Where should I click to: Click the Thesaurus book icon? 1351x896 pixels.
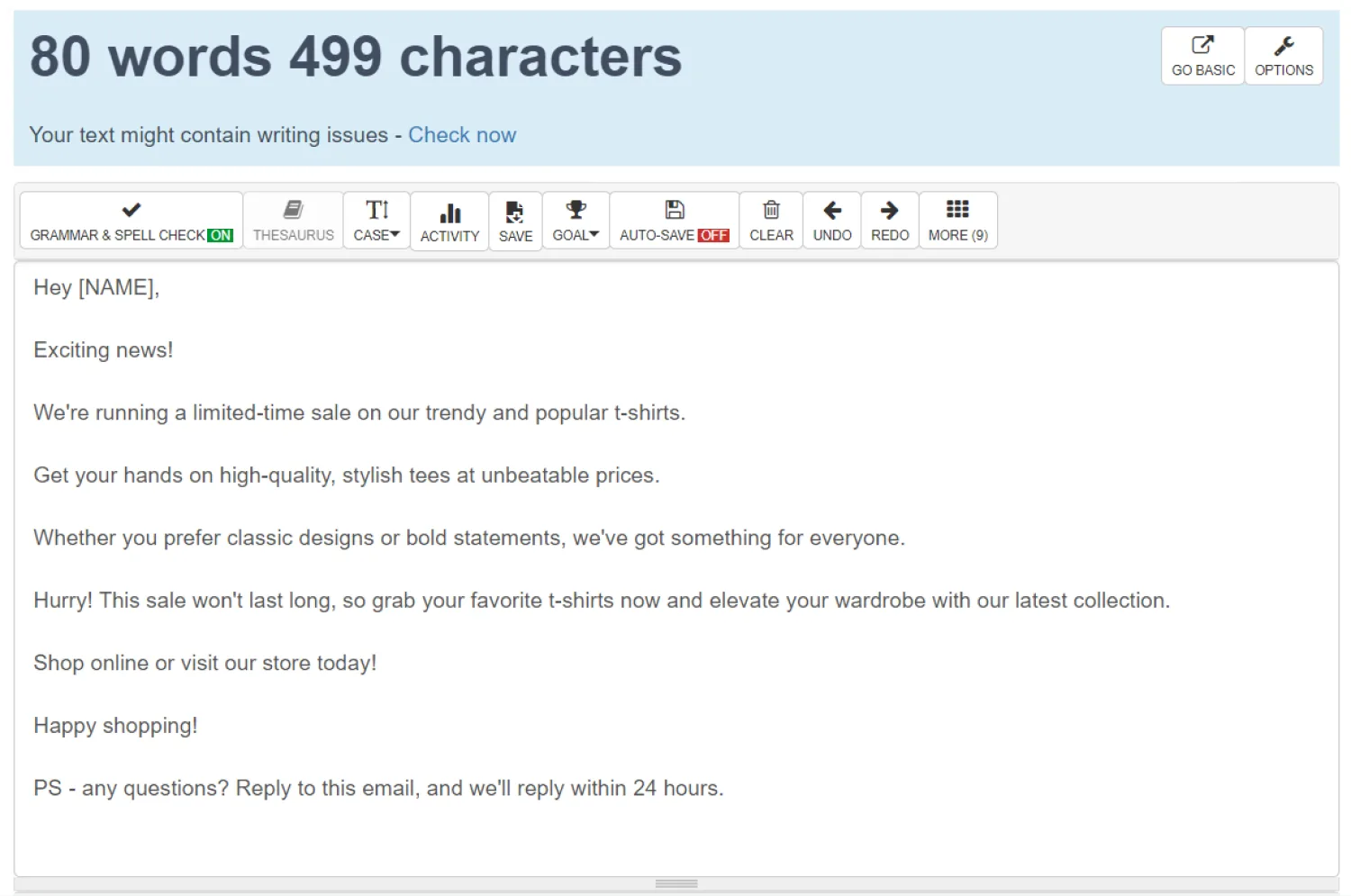pyautogui.click(x=293, y=210)
